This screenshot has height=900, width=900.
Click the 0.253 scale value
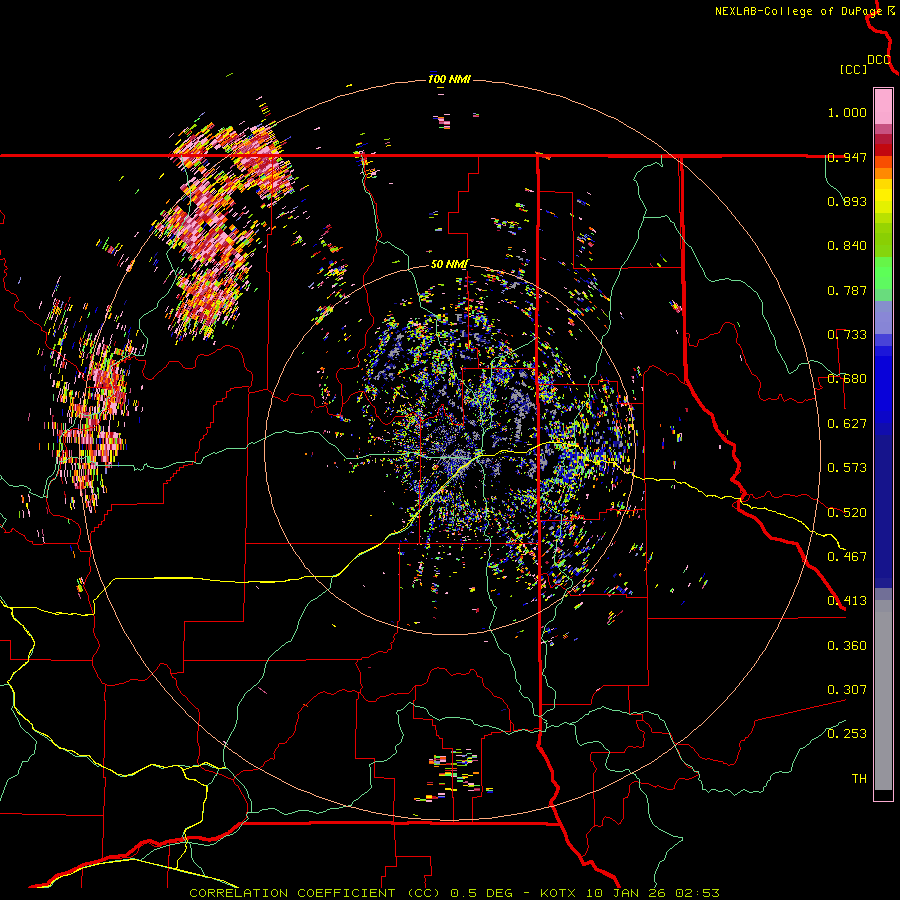[x=847, y=734]
